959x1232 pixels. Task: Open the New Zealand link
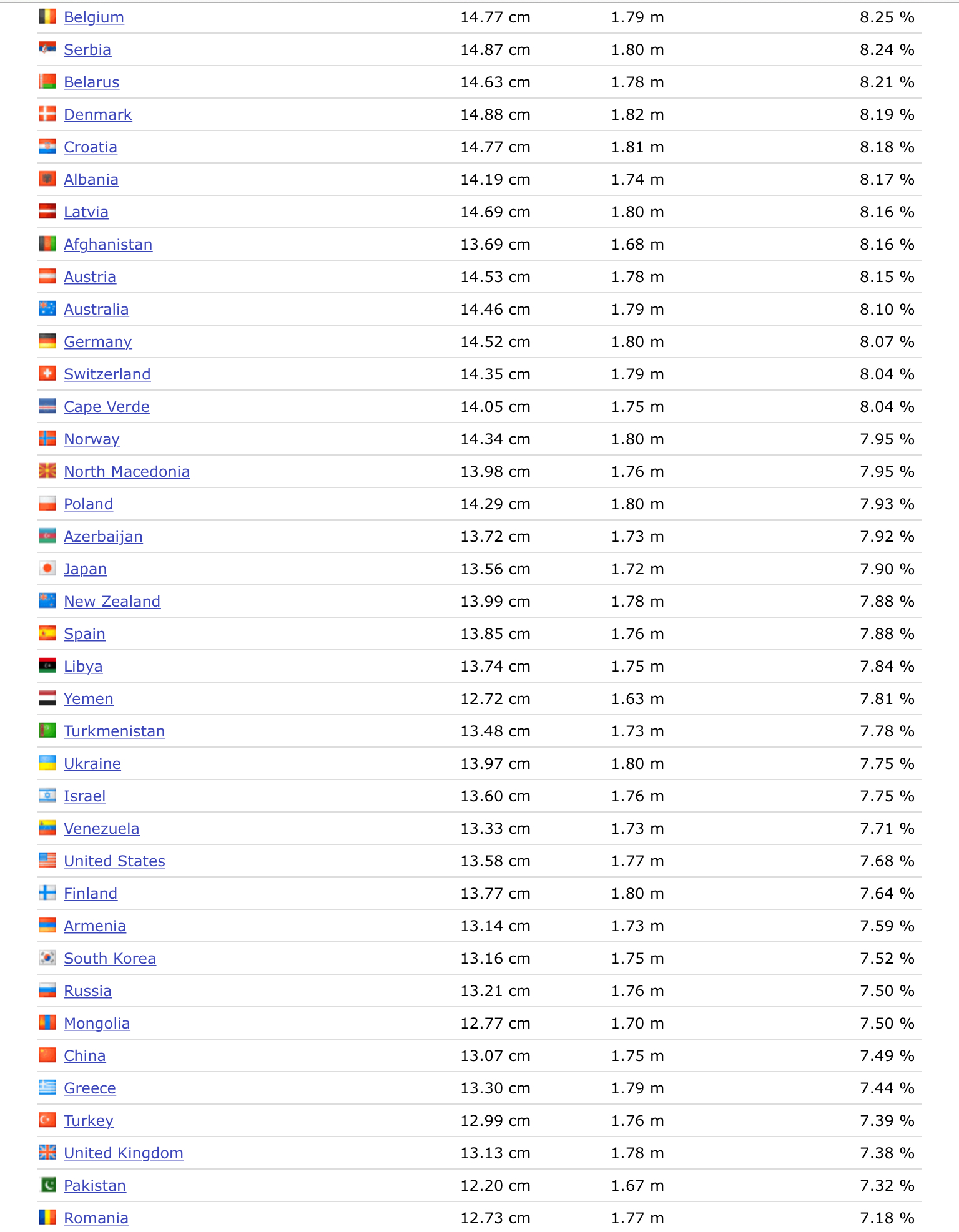click(x=112, y=602)
